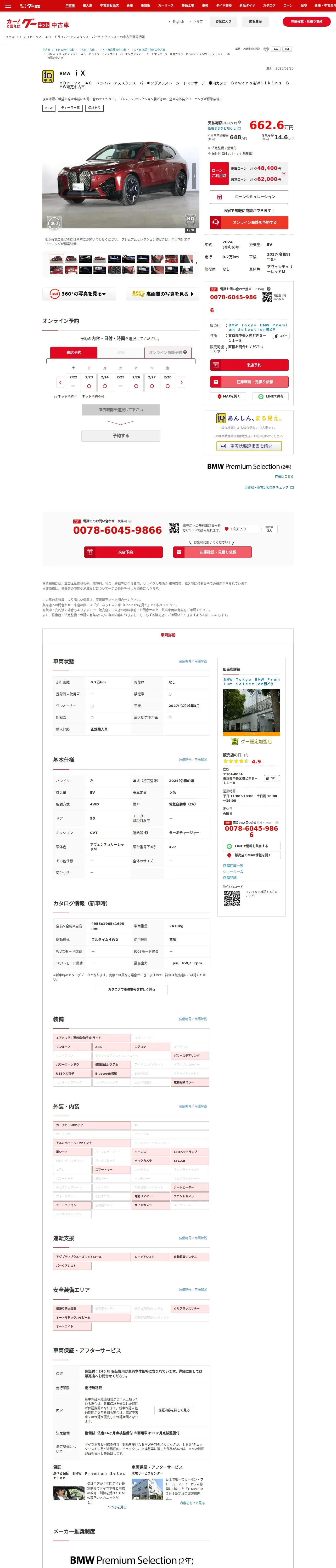Click the ID車両 あんしん、まる見え banner icon
This screenshot has height=1568, width=336.
[221, 418]
